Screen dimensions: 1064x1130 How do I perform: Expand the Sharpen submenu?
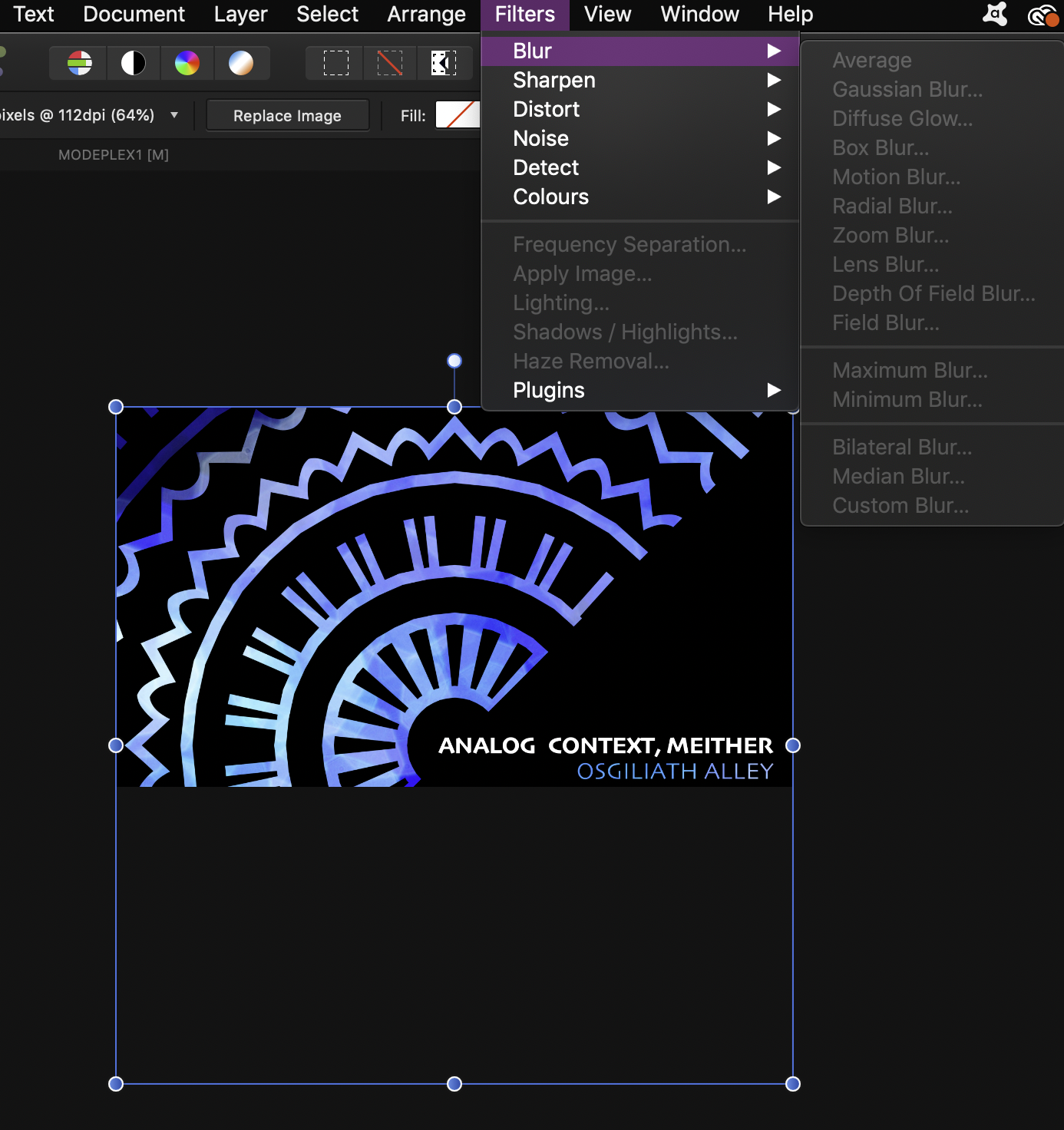553,80
